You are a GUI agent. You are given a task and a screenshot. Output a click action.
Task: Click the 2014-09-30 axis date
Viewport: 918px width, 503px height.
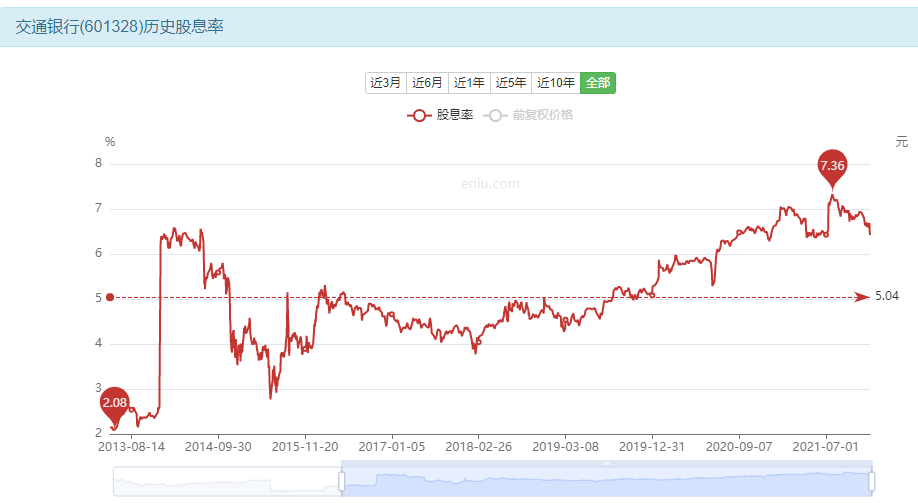218,447
